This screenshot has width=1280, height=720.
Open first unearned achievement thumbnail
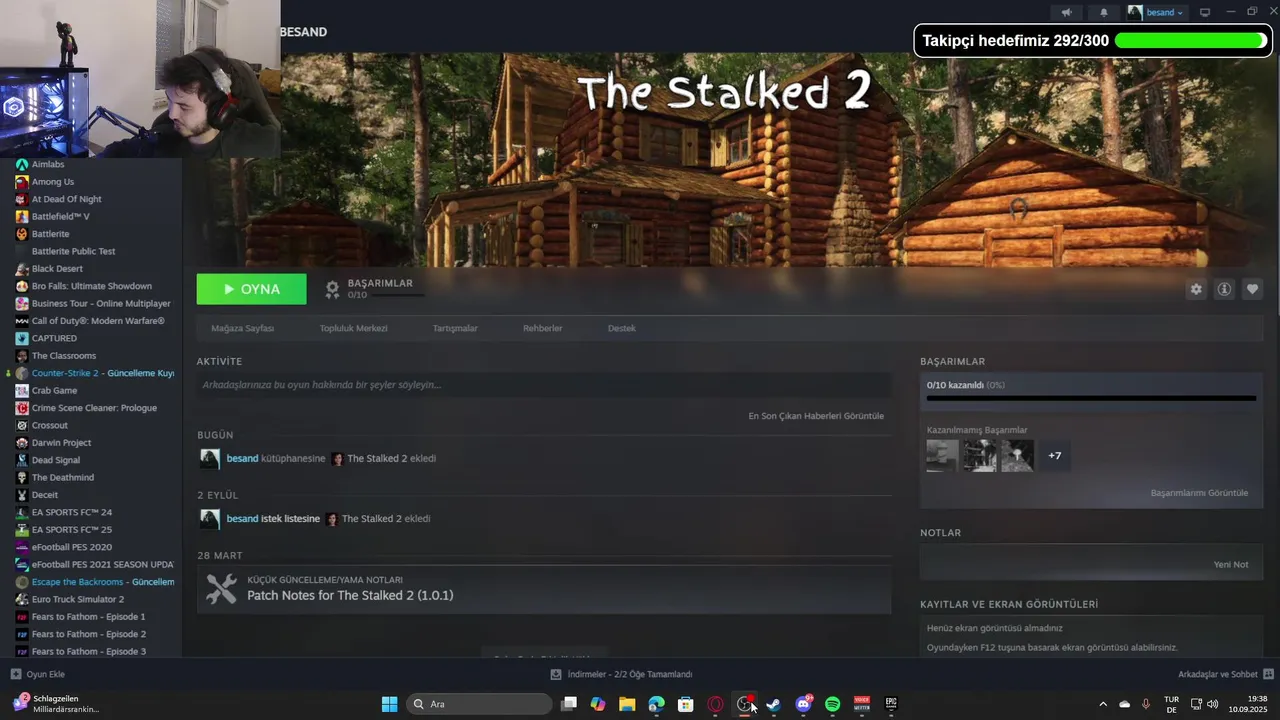(942, 456)
